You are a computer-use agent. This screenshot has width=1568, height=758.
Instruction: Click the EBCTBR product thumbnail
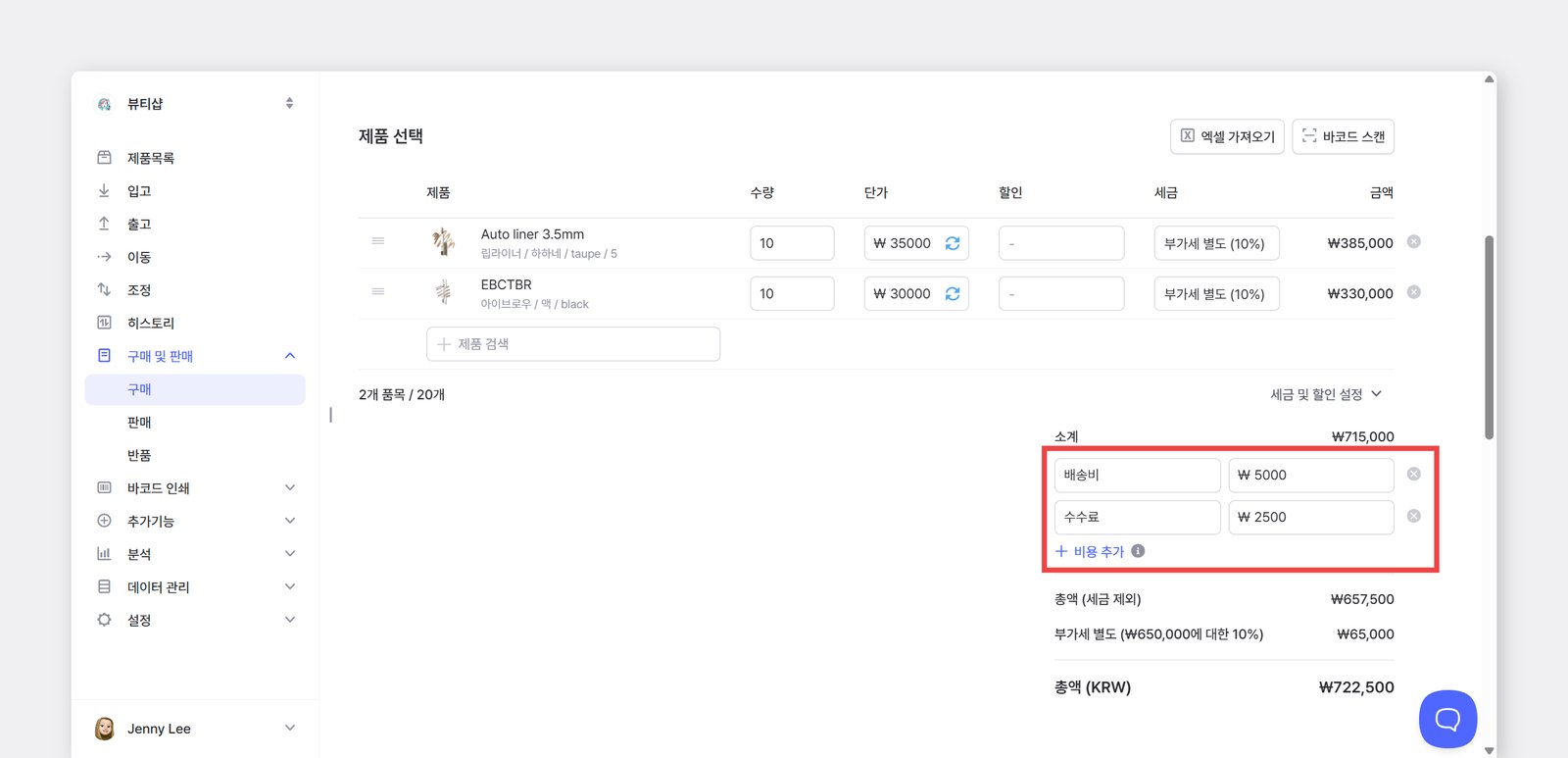coord(444,292)
